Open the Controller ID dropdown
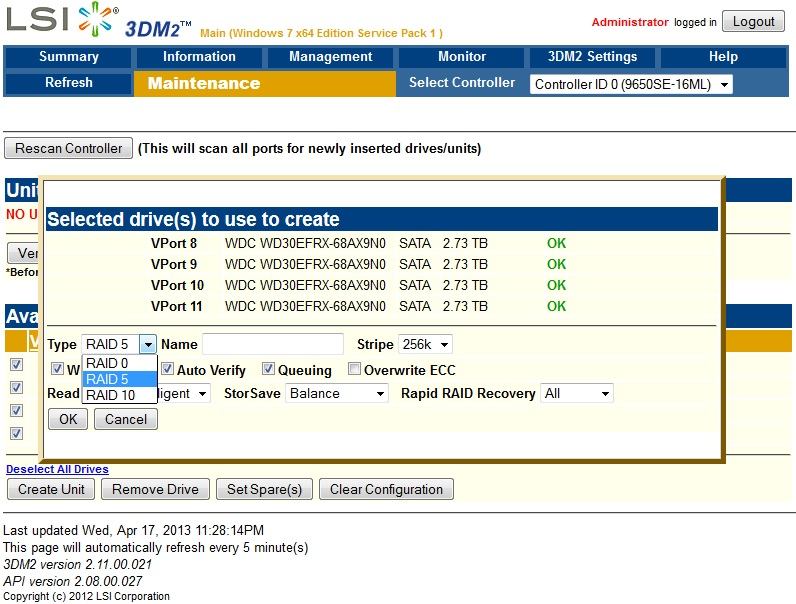 pyautogui.click(x=631, y=84)
